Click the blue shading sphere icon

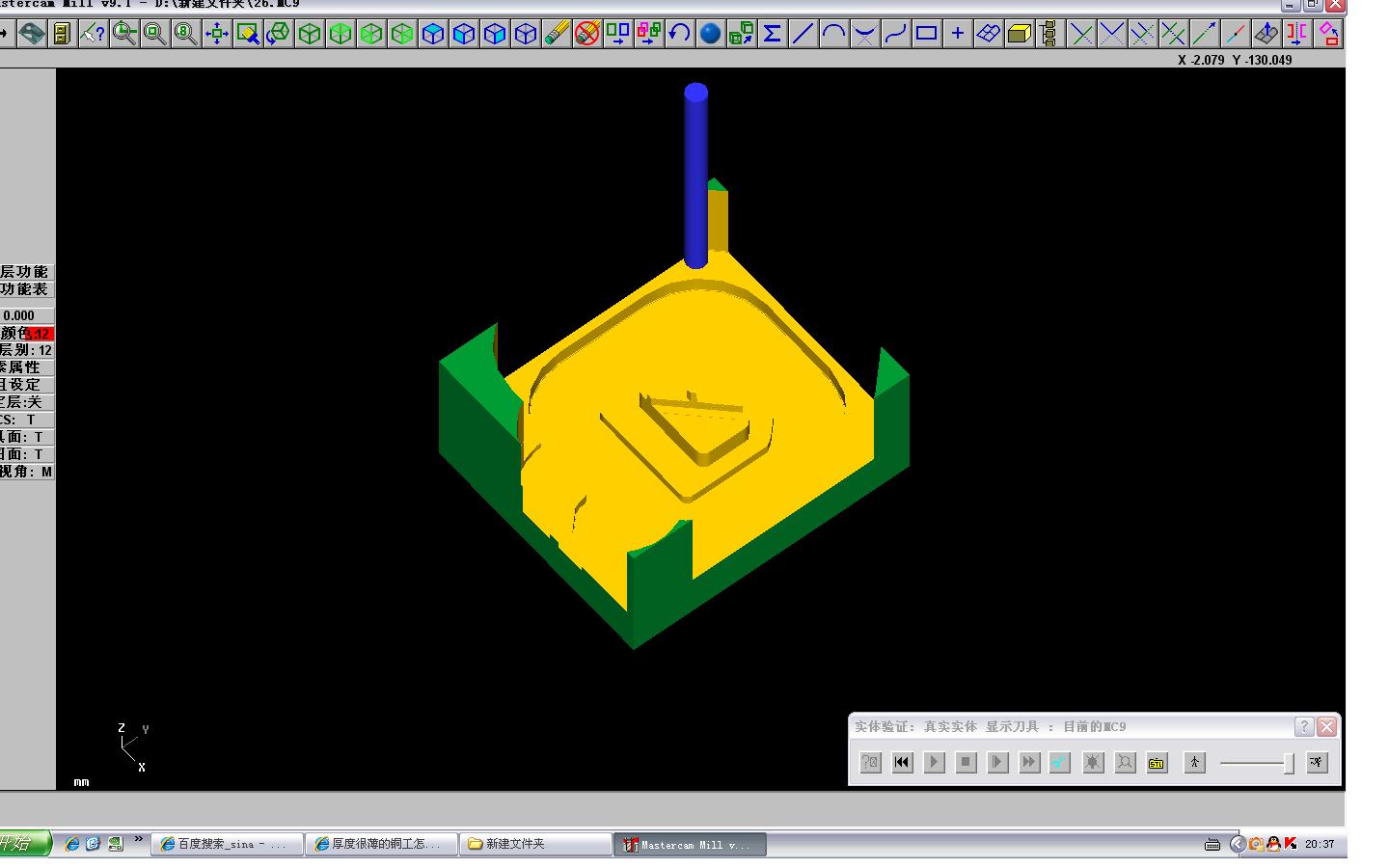point(711,34)
